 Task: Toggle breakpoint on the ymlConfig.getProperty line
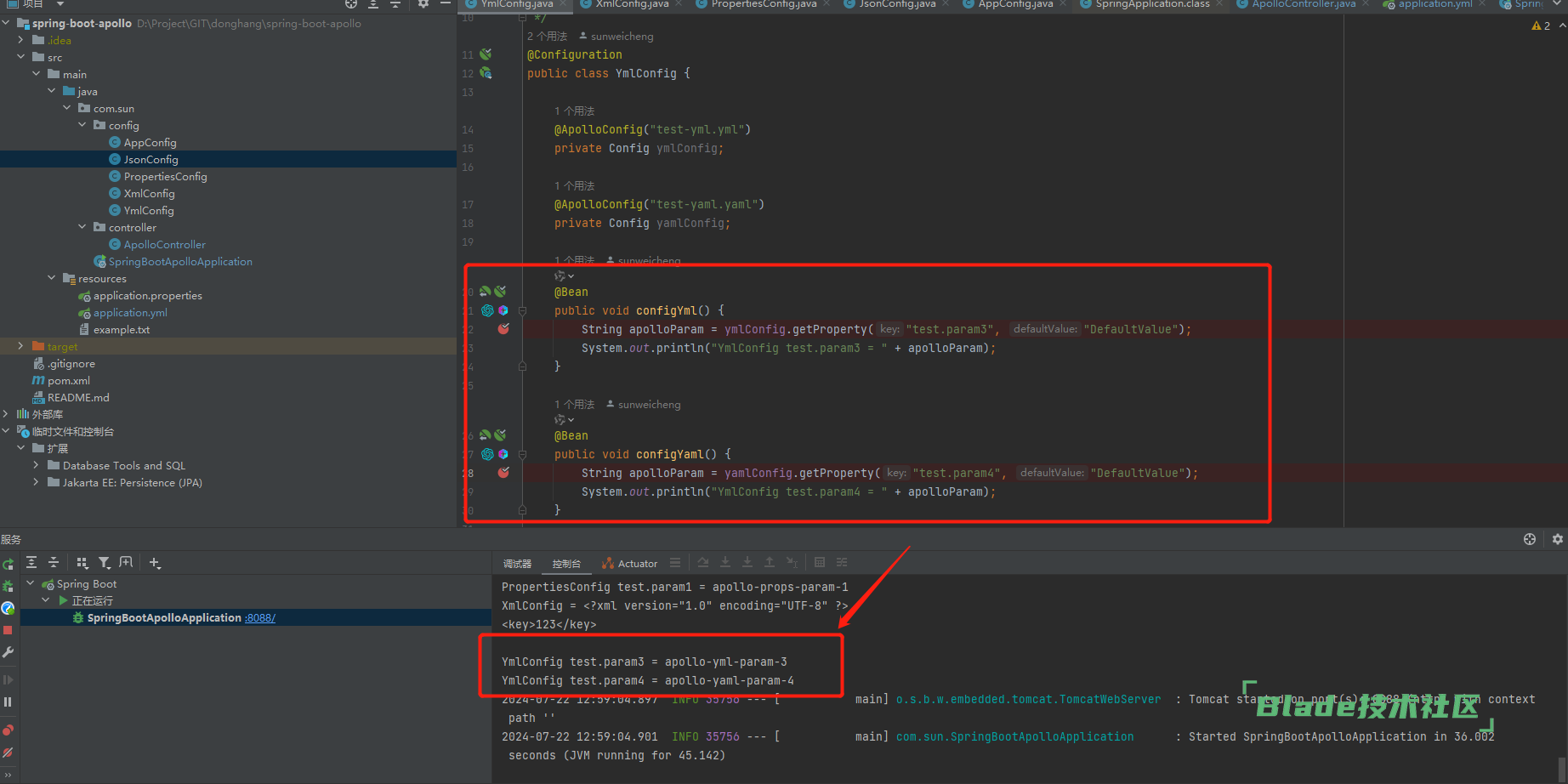503,329
